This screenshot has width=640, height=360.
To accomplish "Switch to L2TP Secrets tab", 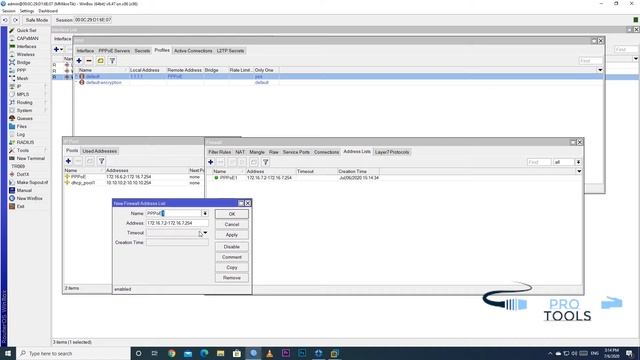I will [230, 51].
